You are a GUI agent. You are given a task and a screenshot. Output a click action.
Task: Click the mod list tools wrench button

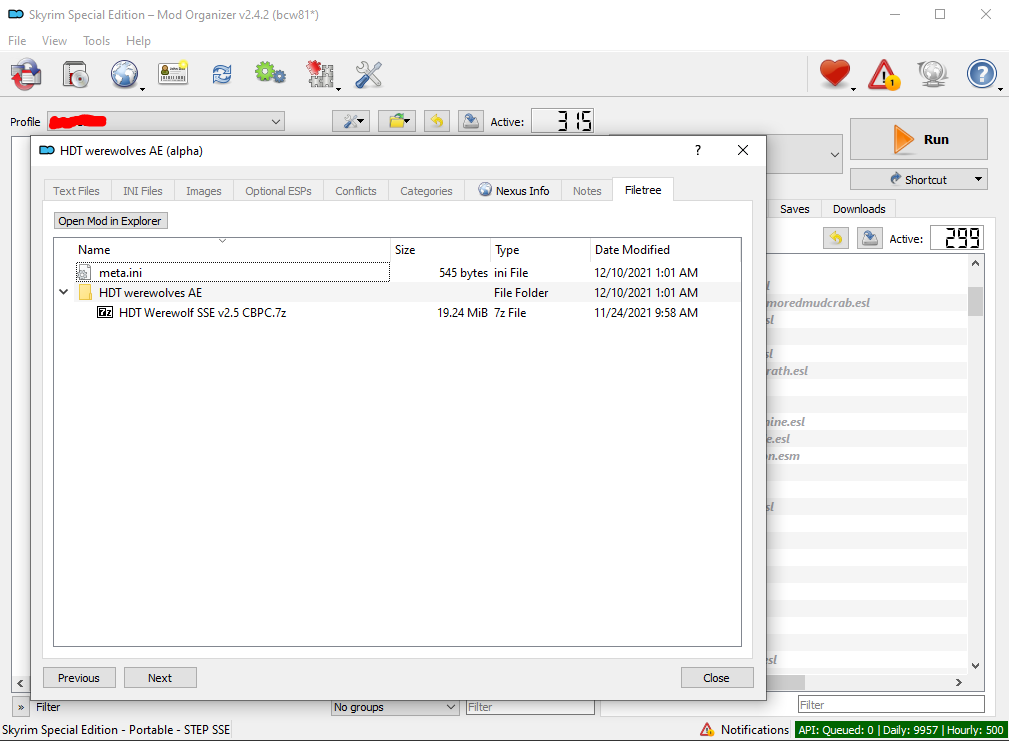351,121
